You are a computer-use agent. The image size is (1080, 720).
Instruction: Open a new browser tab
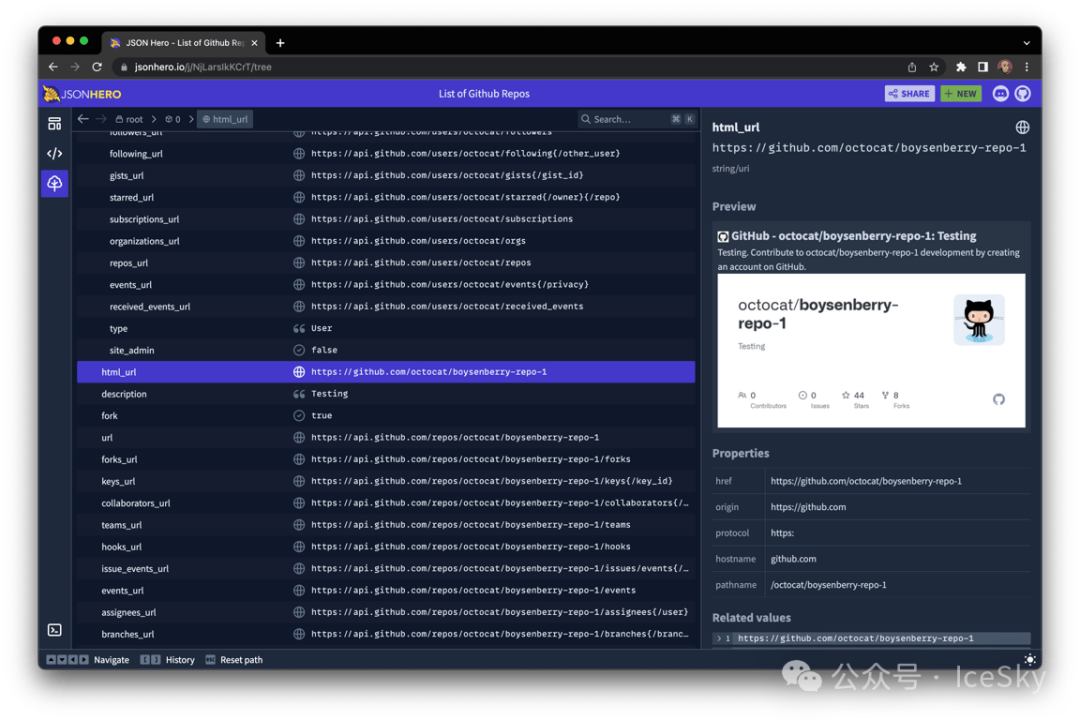(x=280, y=43)
